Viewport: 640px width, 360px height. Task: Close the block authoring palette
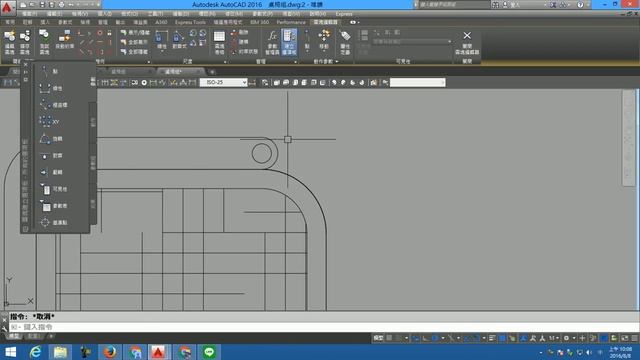[26, 64]
